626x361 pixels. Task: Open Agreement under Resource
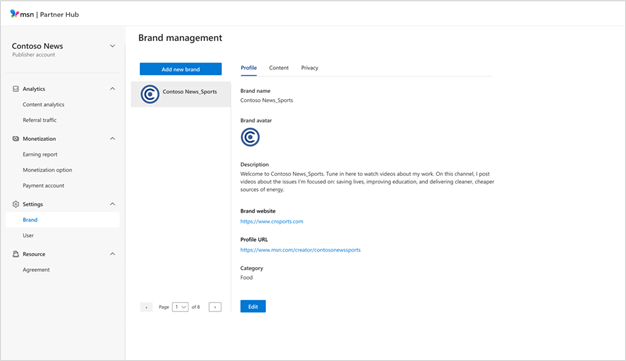[x=36, y=270]
